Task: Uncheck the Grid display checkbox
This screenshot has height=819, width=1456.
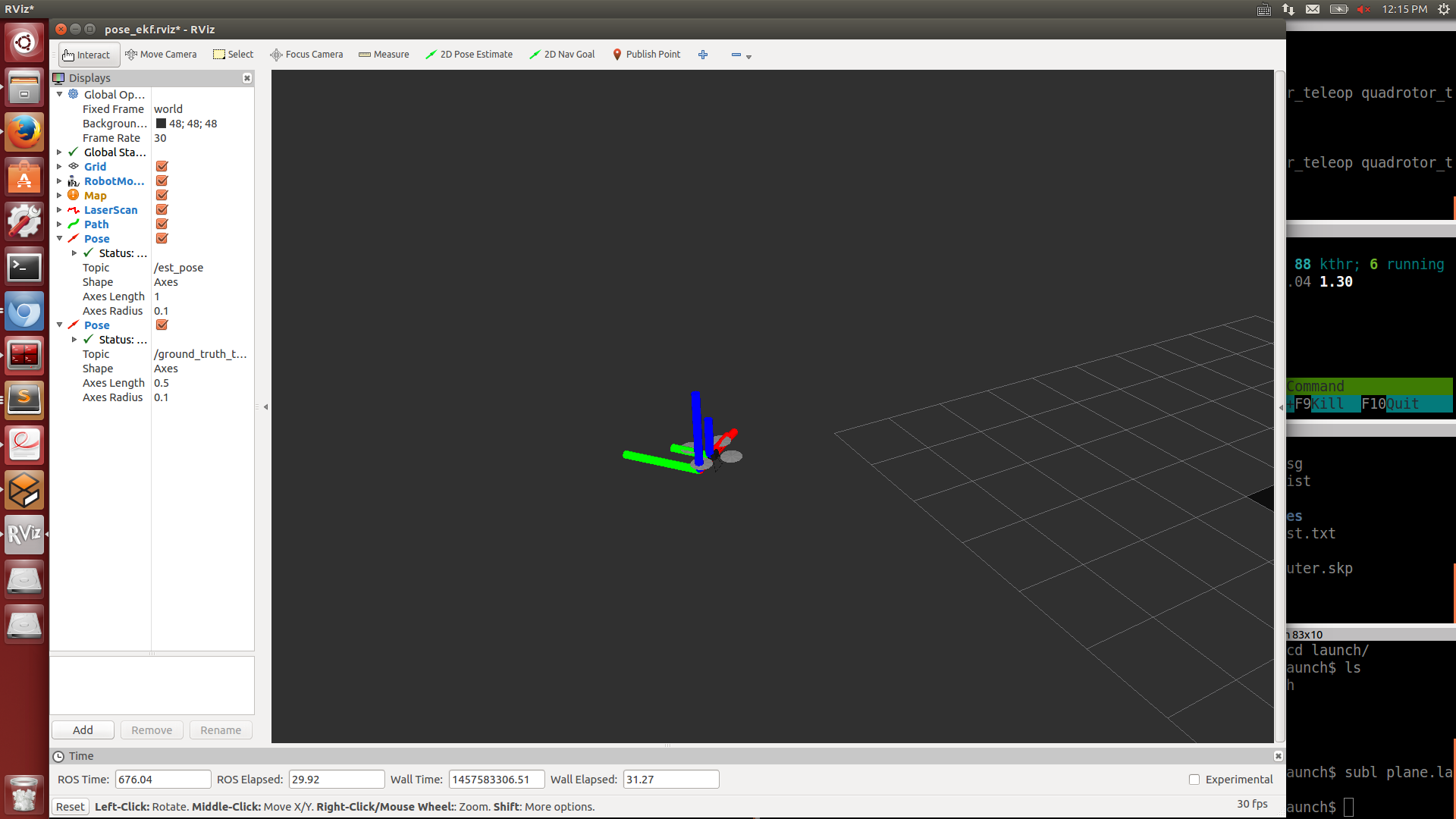Action: click(x=162, y=166)
